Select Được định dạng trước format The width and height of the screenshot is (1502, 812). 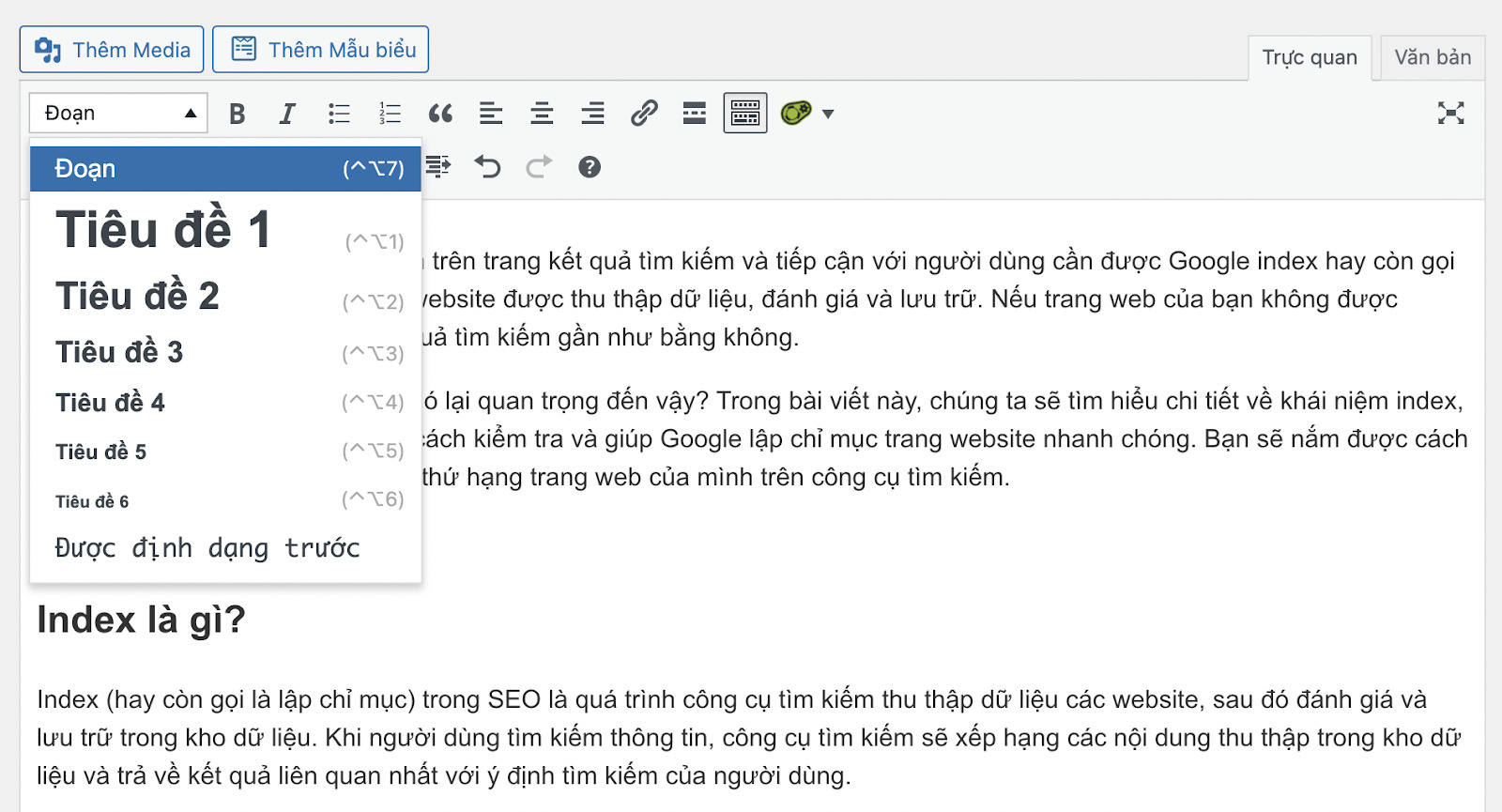225,548
